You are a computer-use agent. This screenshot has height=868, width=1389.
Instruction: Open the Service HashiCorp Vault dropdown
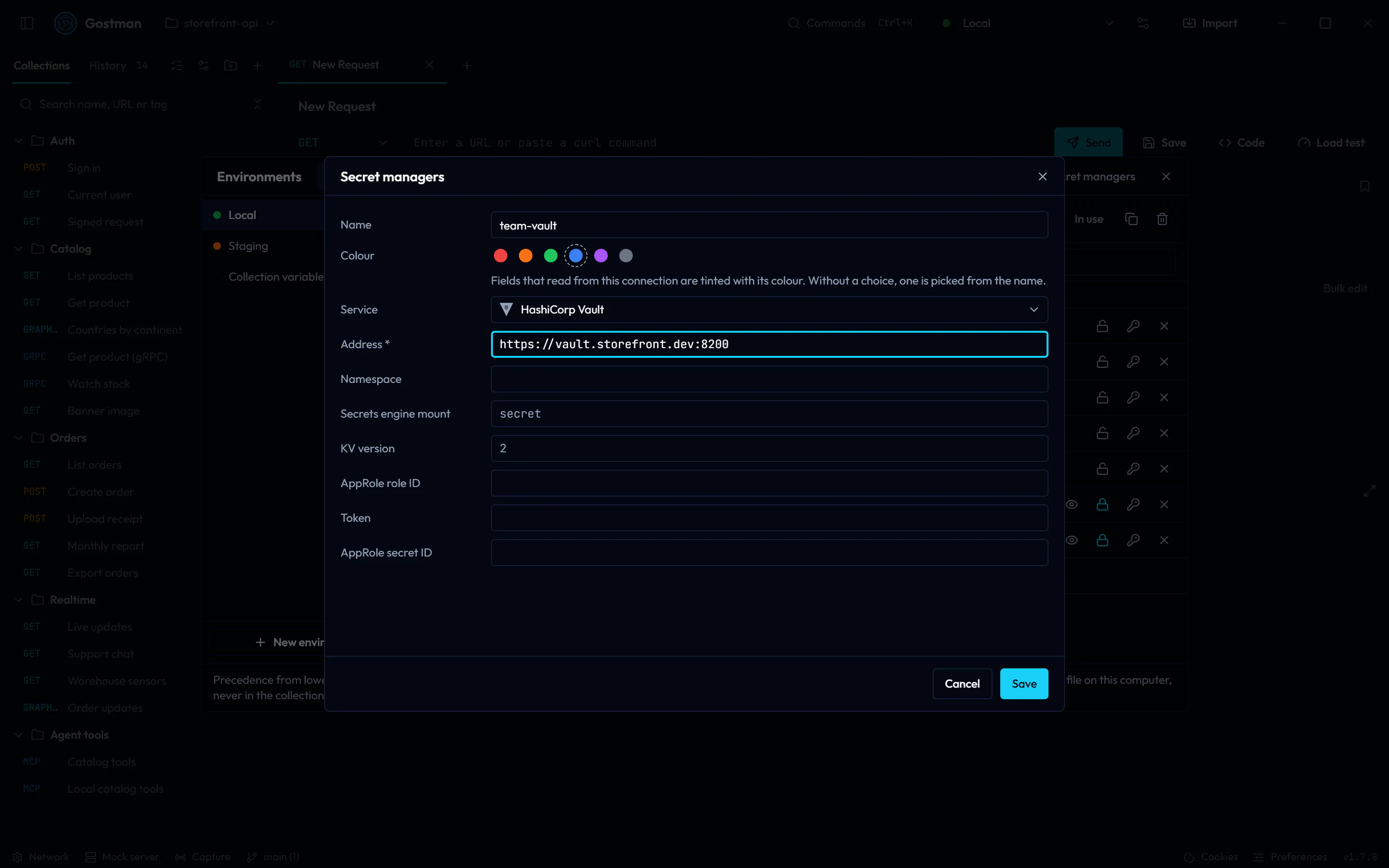[769, 310]
